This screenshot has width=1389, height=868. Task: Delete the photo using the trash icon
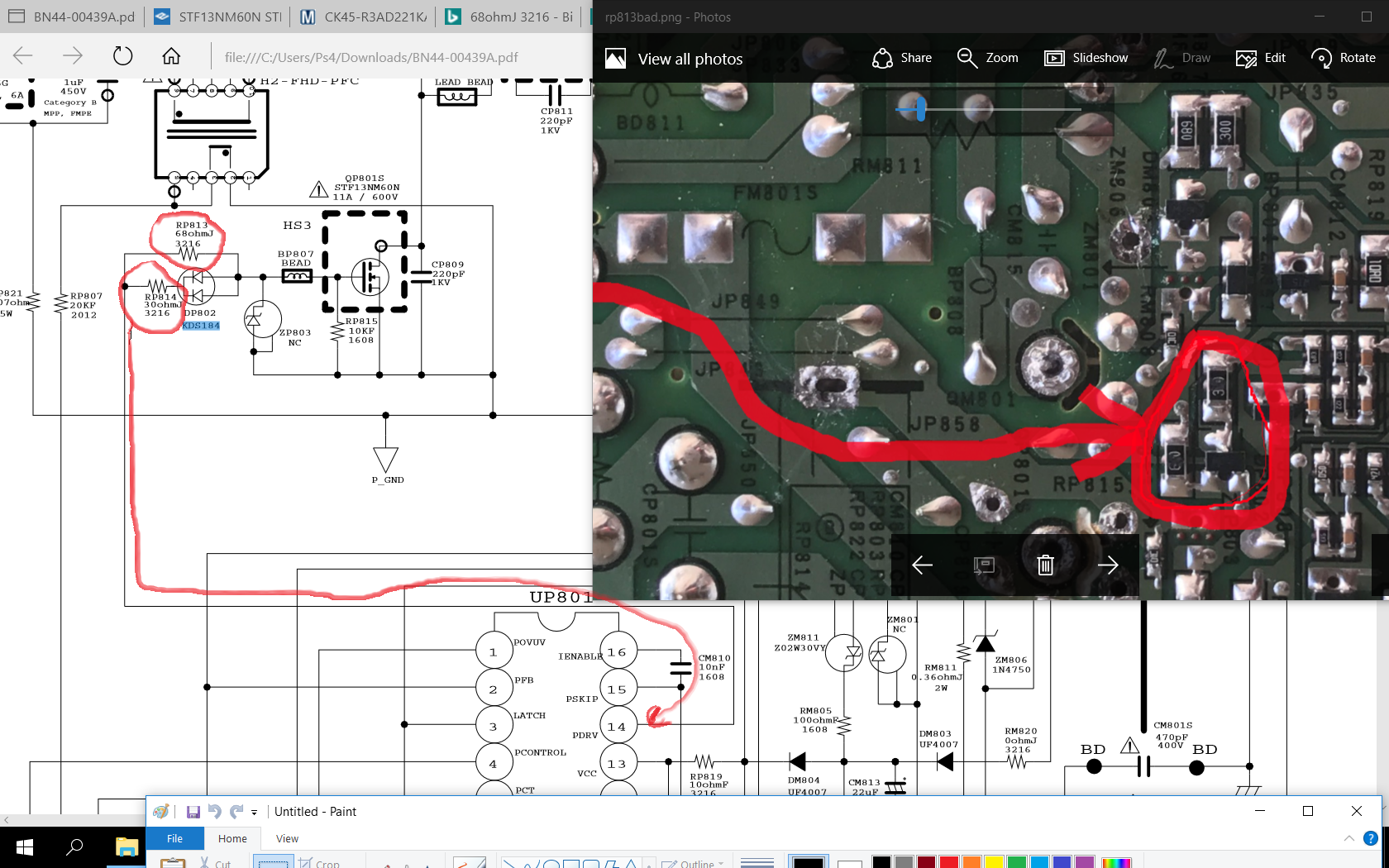click(x=1045, y=565)
